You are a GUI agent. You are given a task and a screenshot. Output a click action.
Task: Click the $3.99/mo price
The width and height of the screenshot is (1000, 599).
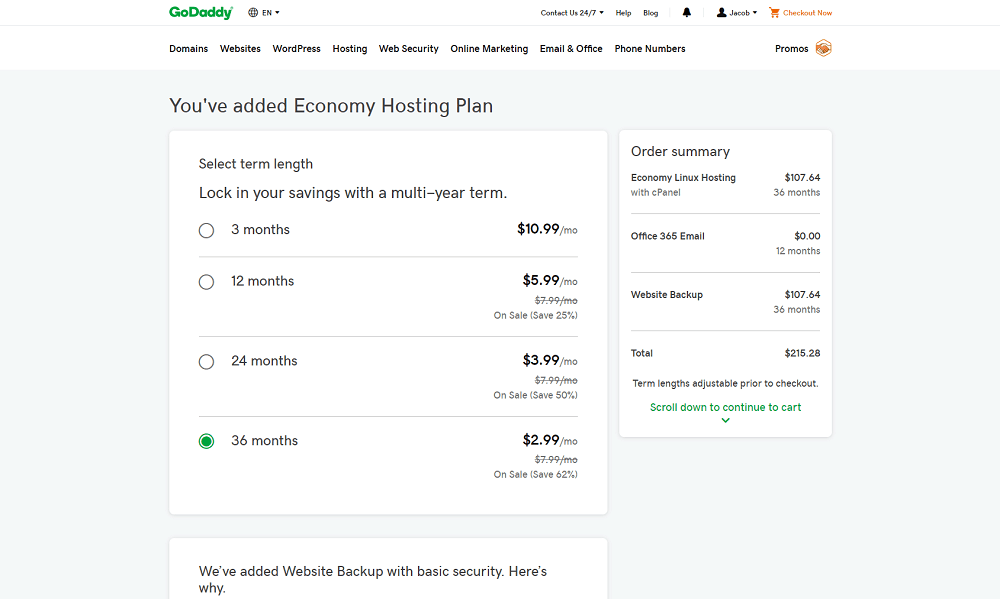[x=550, y=360]
